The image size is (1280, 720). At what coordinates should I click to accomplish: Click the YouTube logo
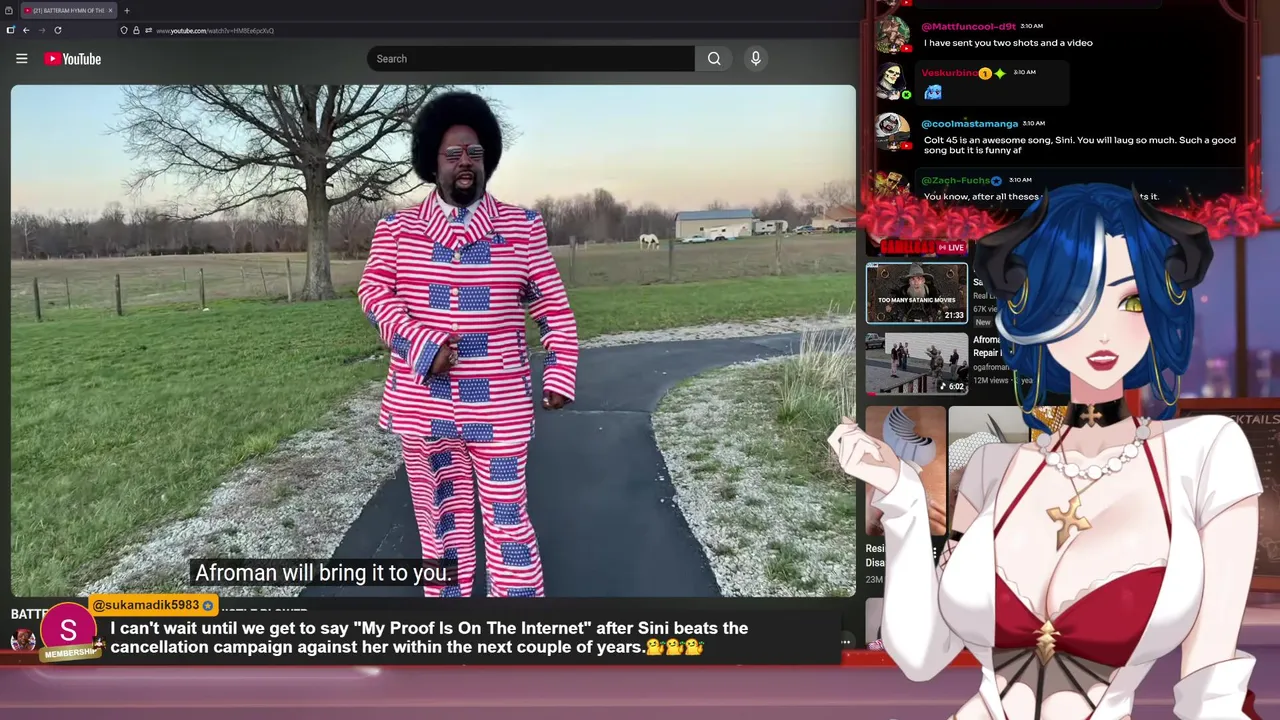coord(72,59)
